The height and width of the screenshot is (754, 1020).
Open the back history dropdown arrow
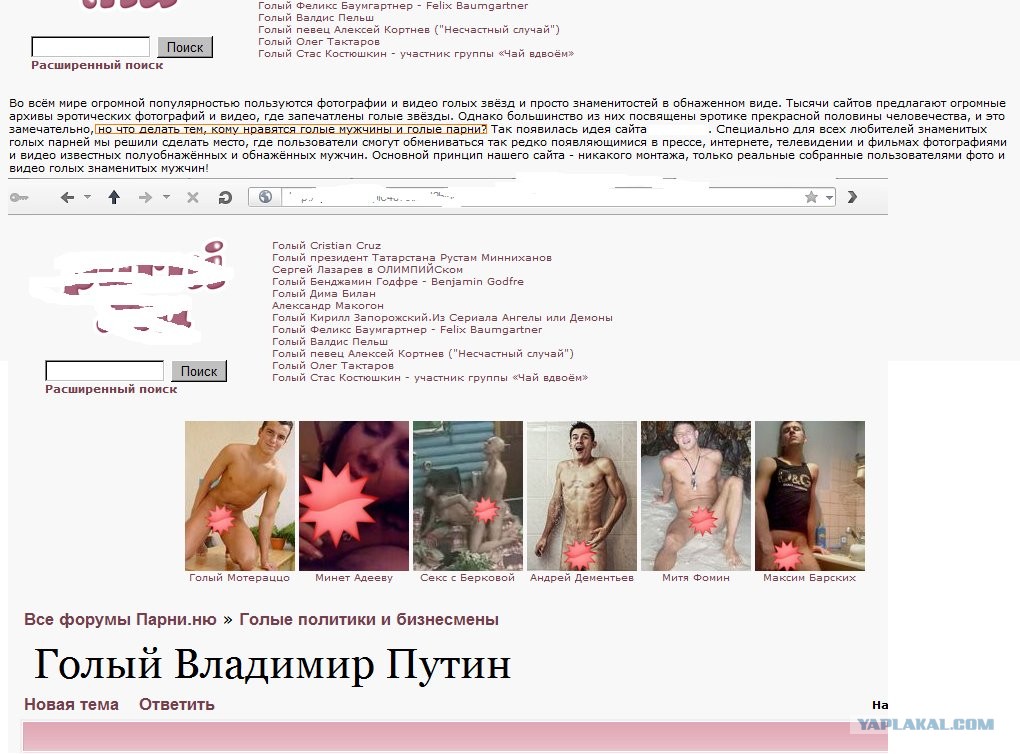tap(87, 196)
